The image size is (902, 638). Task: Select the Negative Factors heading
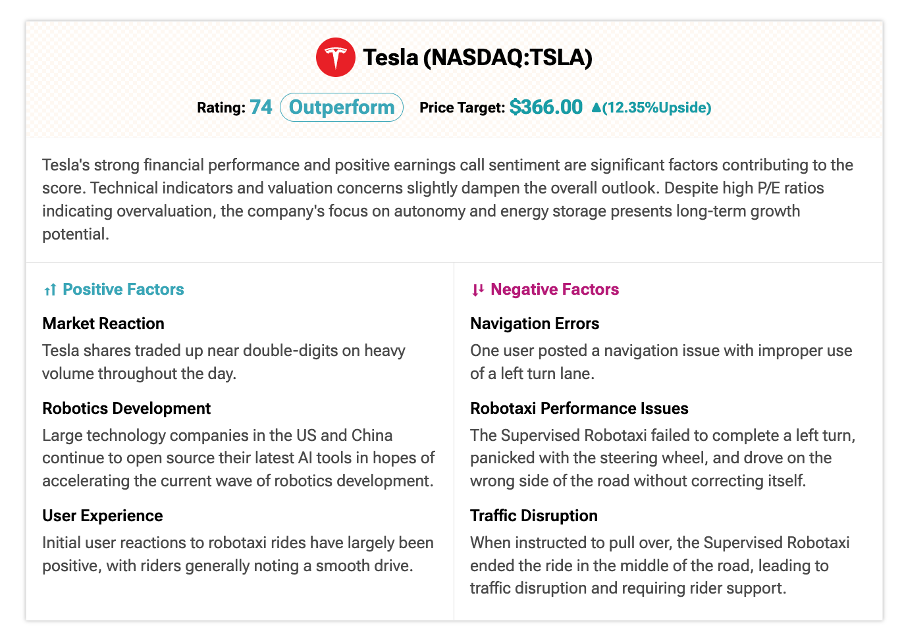click(x=555, y=289)
